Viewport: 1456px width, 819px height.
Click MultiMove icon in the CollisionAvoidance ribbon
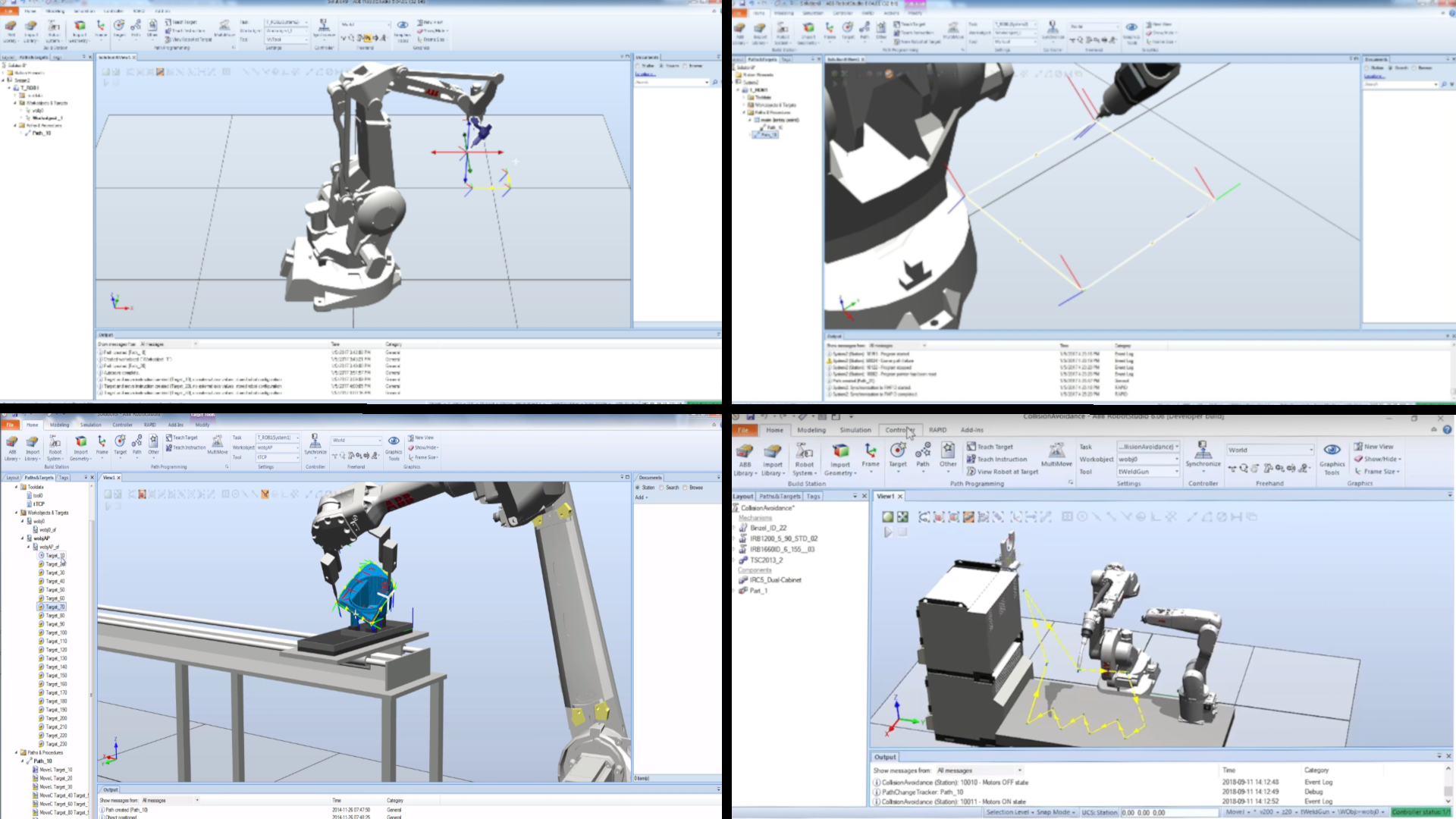1056,450
